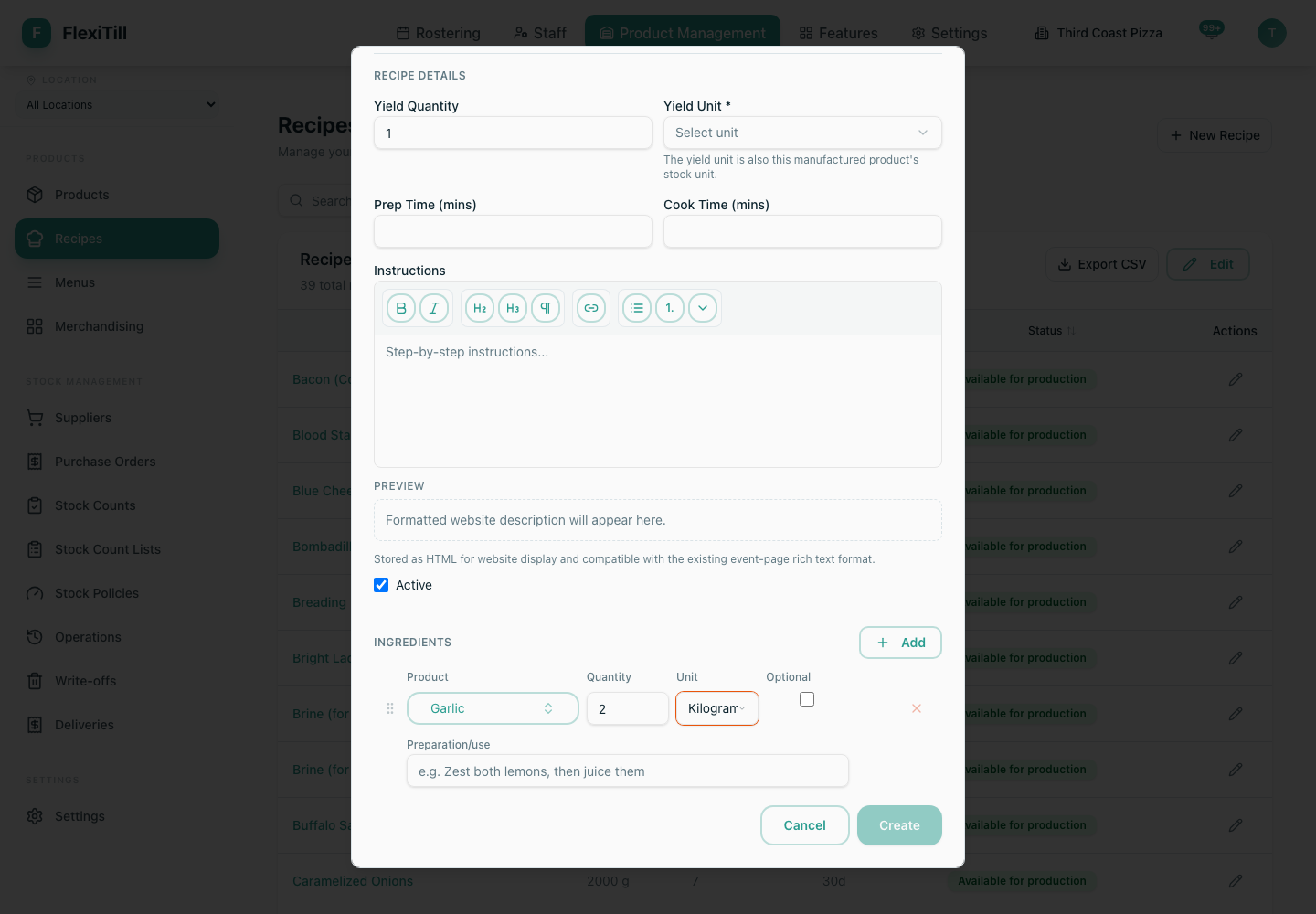Open the Rostering tab
Viewport: 1316px width, 914px height.
[439, 33]
